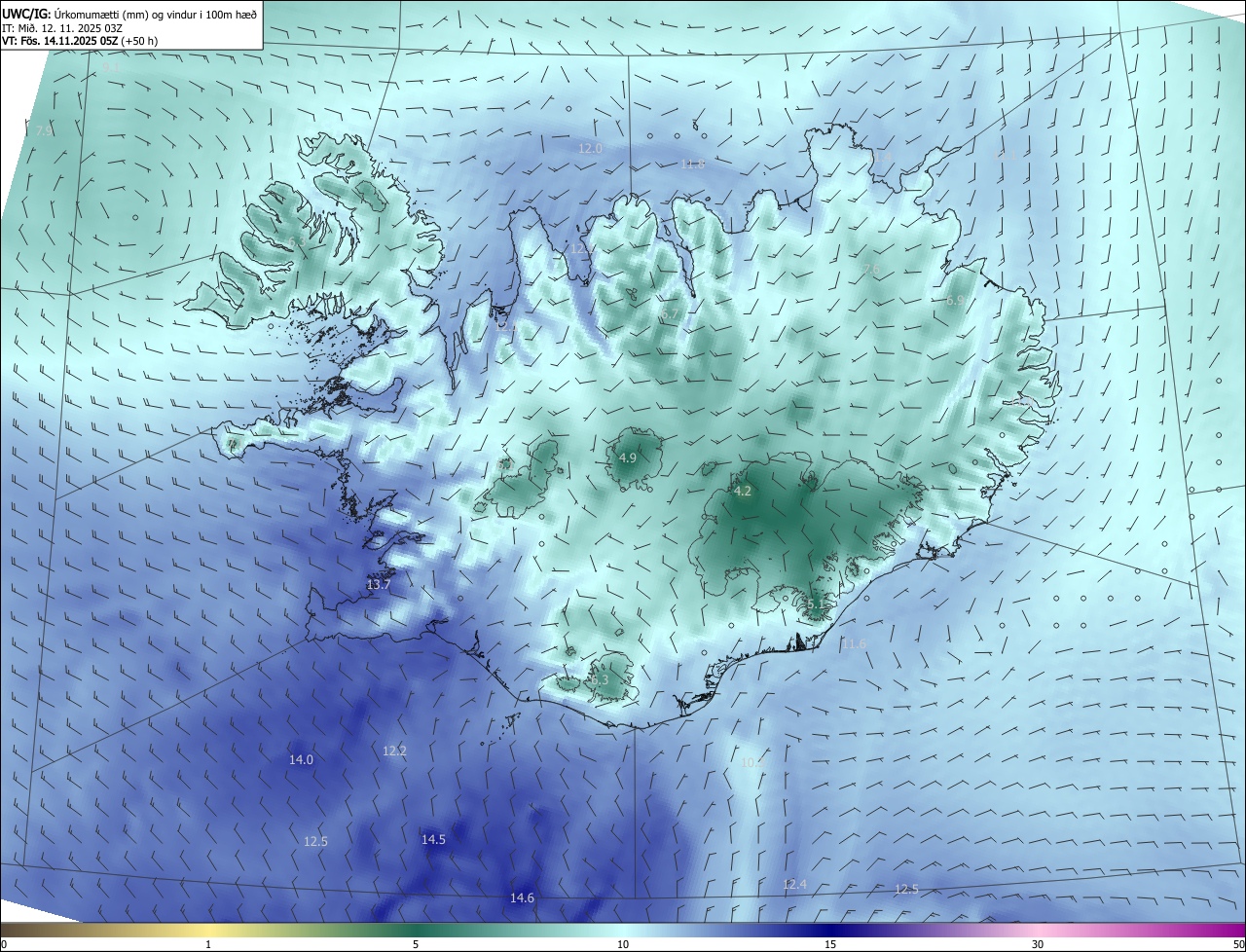Click the colorbar tick label 5
Screen dimensions: 1246x952
tap(416, 944)
